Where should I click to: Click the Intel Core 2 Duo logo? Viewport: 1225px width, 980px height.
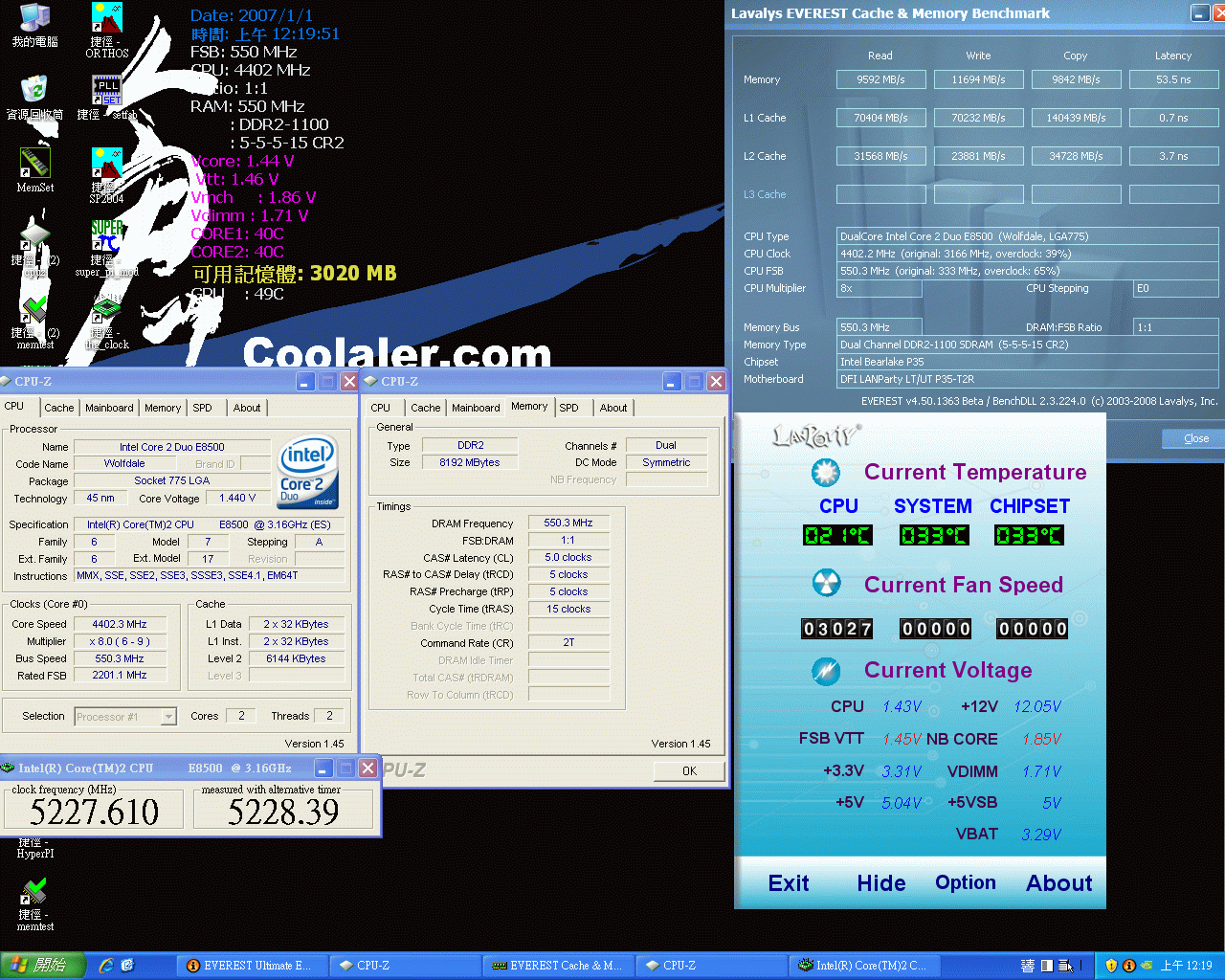point(308,471)
